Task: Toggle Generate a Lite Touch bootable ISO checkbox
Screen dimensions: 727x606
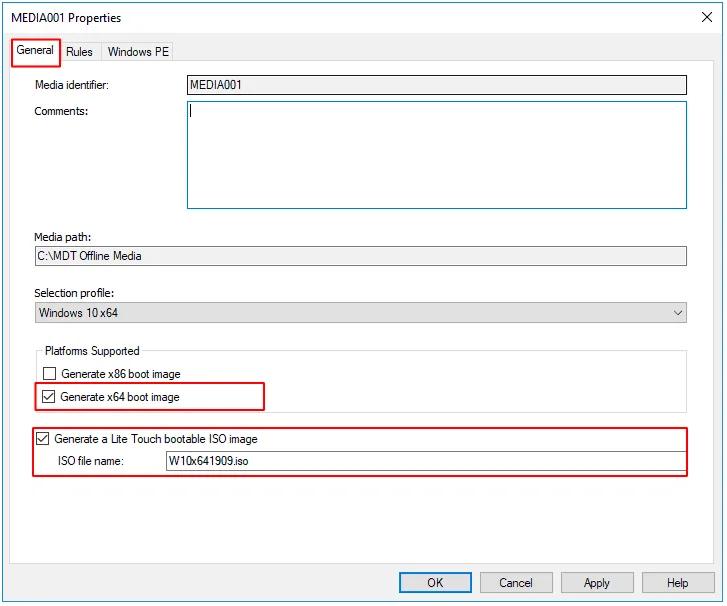Action: [x=43, y=439]
